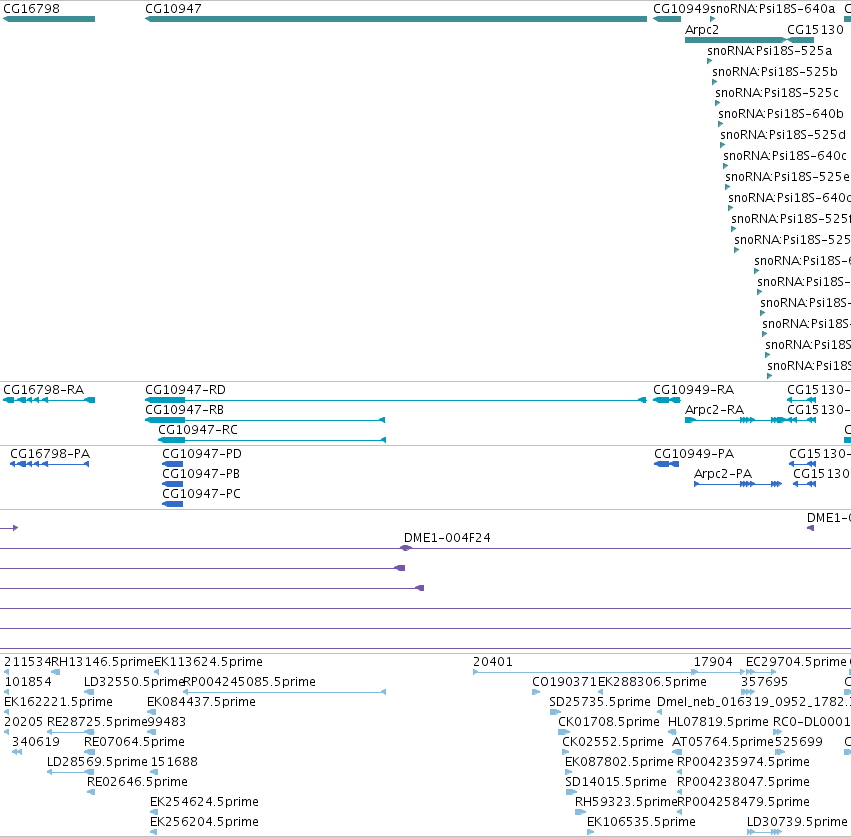Click EST label 17904
The image size is (851, 837).
[713, 662]
